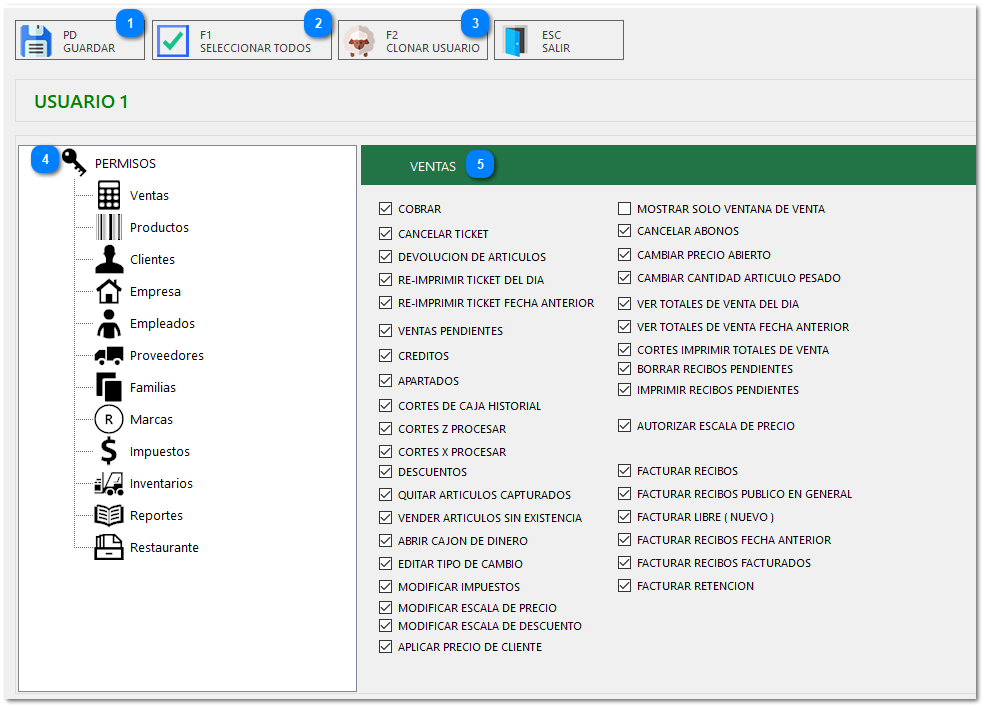The image size is (985, 708).
Task: Enable MOSTRAR SOLO VENTANA DE VENTA checkbox
Action: [625, 210]
